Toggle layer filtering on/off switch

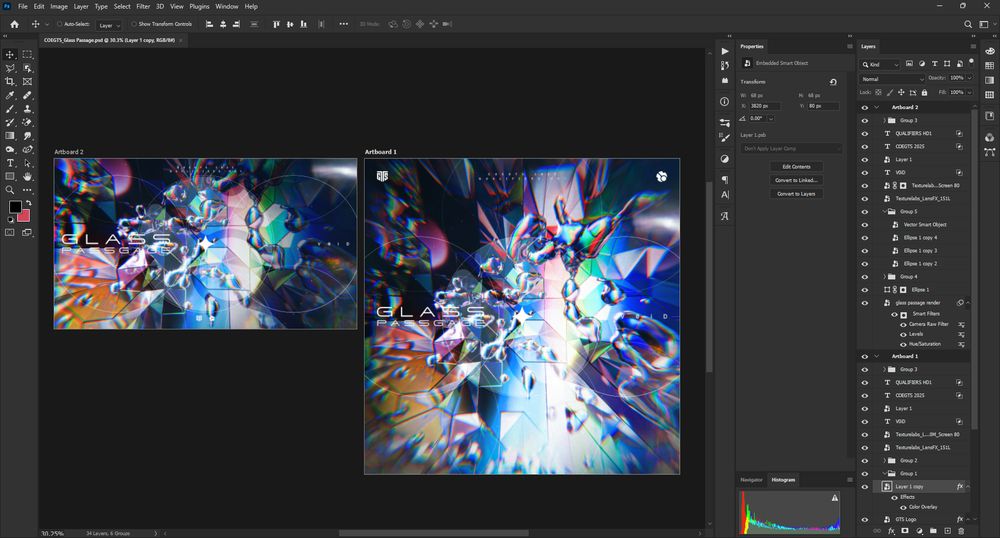pyautogui.click(x=971, y=62)
